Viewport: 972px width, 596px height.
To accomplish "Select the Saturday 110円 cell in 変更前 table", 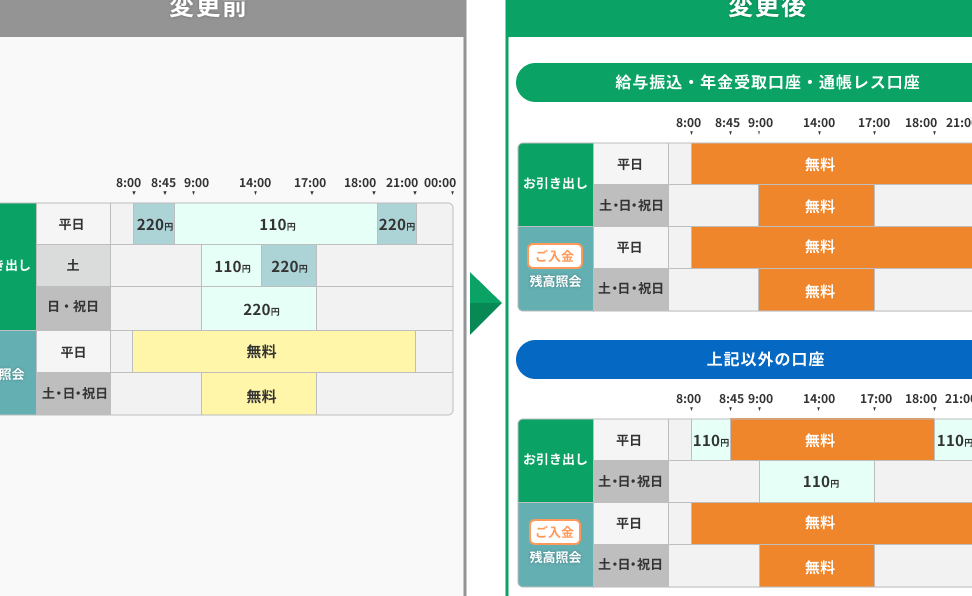I will pos(231,267).
